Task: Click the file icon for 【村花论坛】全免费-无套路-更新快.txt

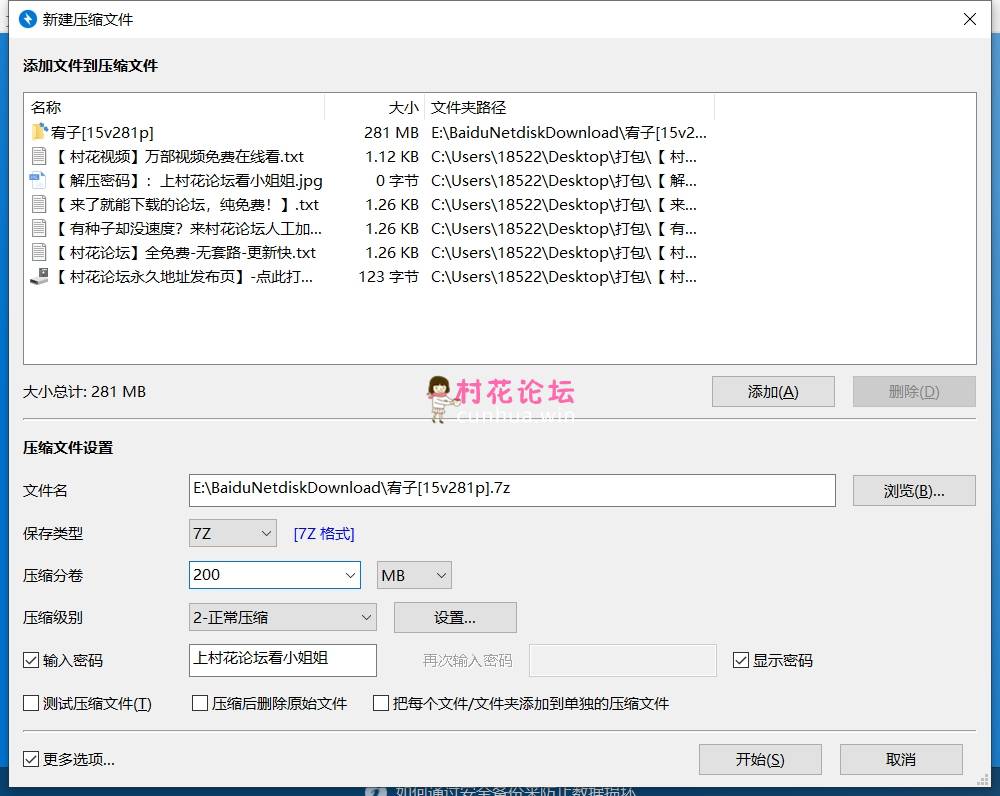Action: pos(39,253)
